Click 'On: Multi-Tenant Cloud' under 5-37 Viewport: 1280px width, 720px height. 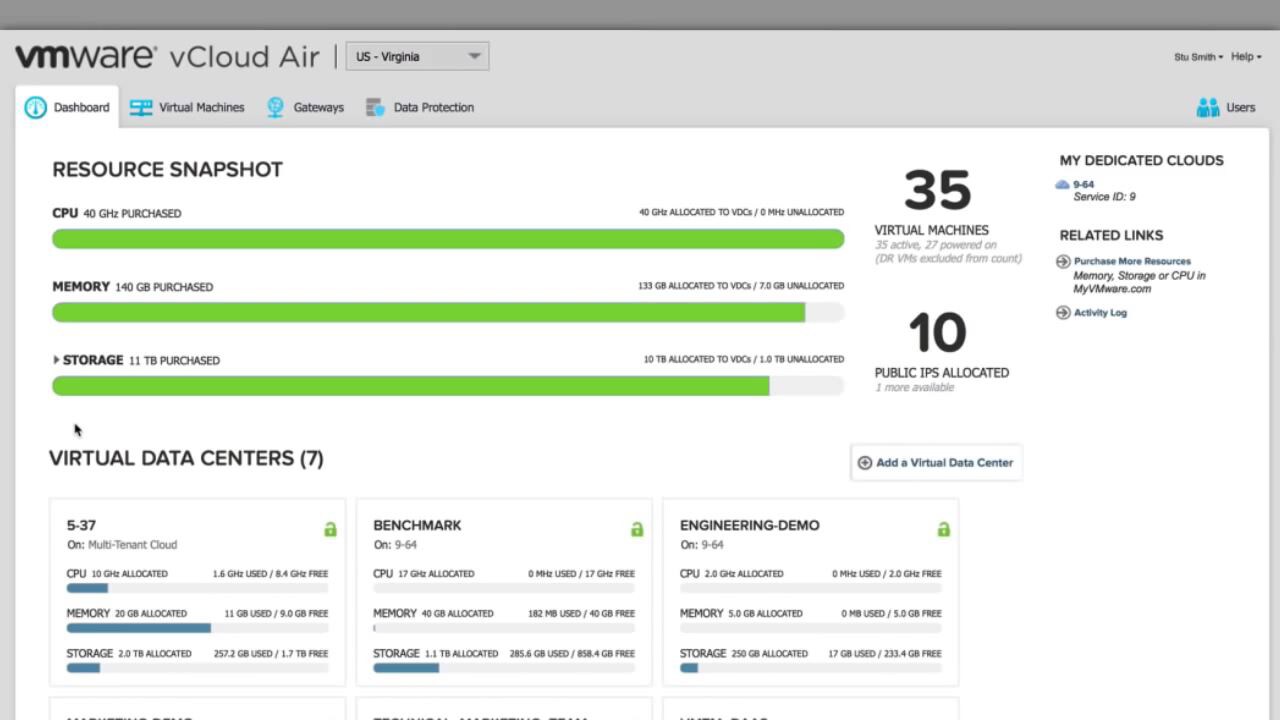pos(122,545)
